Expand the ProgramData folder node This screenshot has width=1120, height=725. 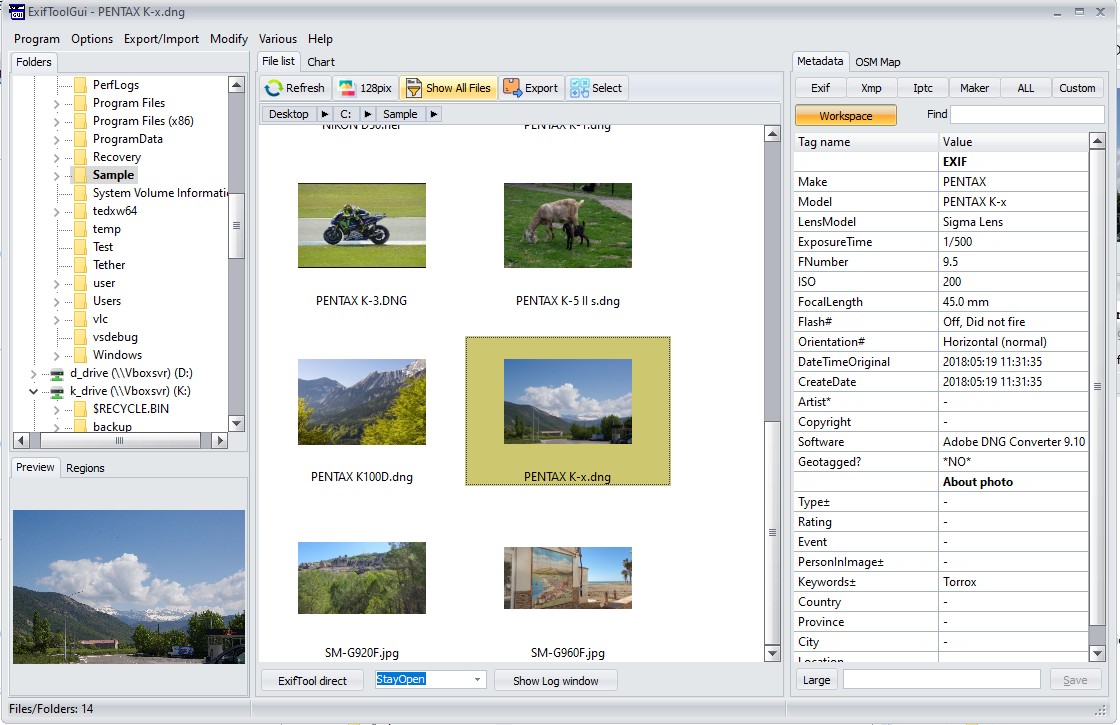pyautogui.click(x=56, y=139)
